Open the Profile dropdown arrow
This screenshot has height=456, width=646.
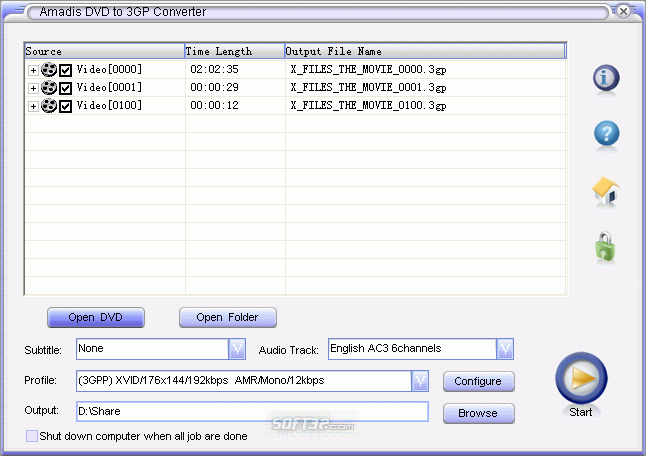[x=420, y=381]
